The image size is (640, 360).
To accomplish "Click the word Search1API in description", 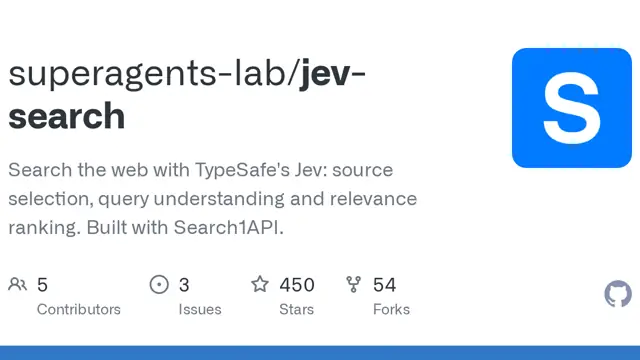I will click(x=228, y=228).
